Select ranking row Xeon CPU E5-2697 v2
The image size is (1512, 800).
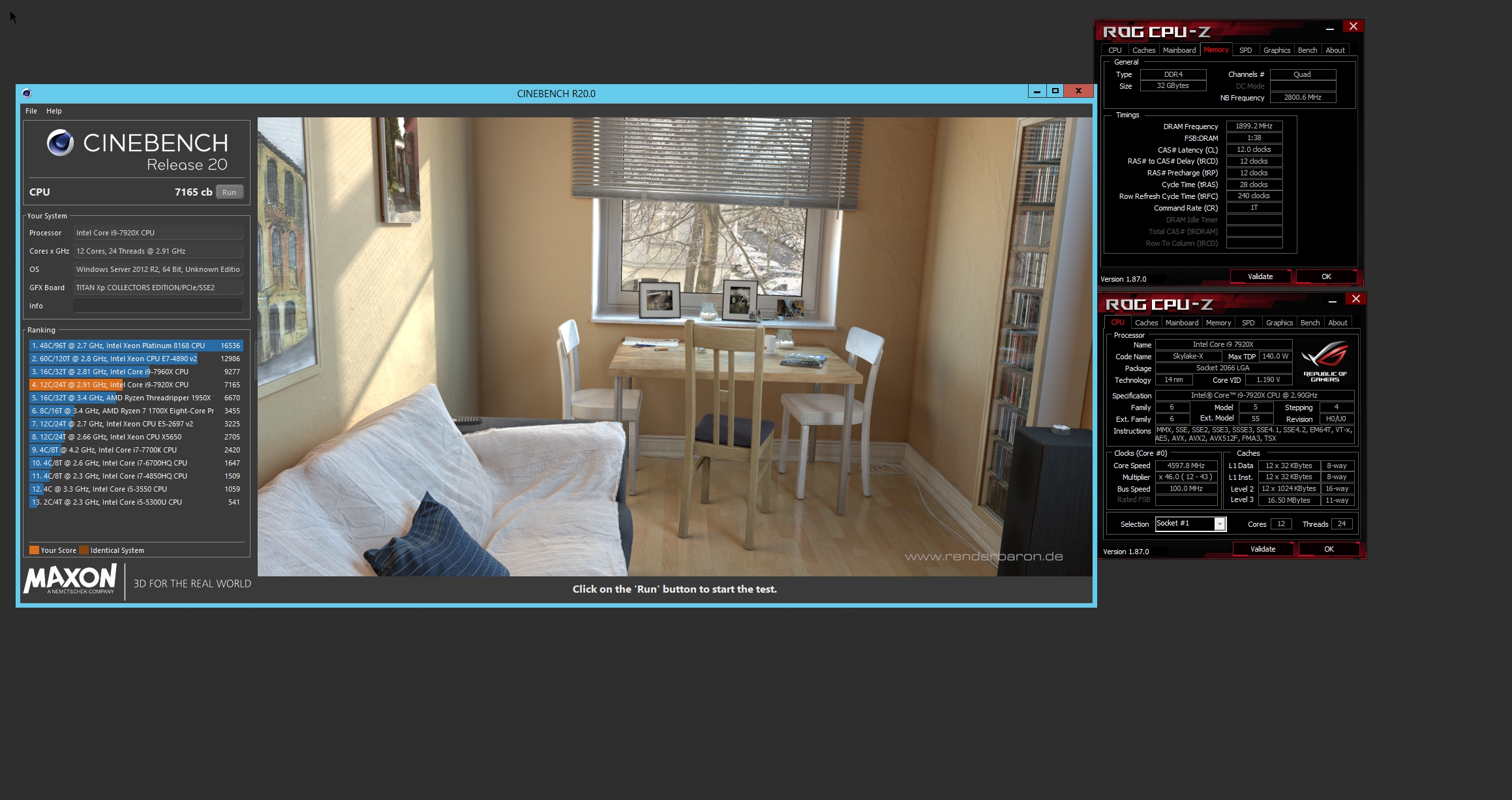[136, 424]
